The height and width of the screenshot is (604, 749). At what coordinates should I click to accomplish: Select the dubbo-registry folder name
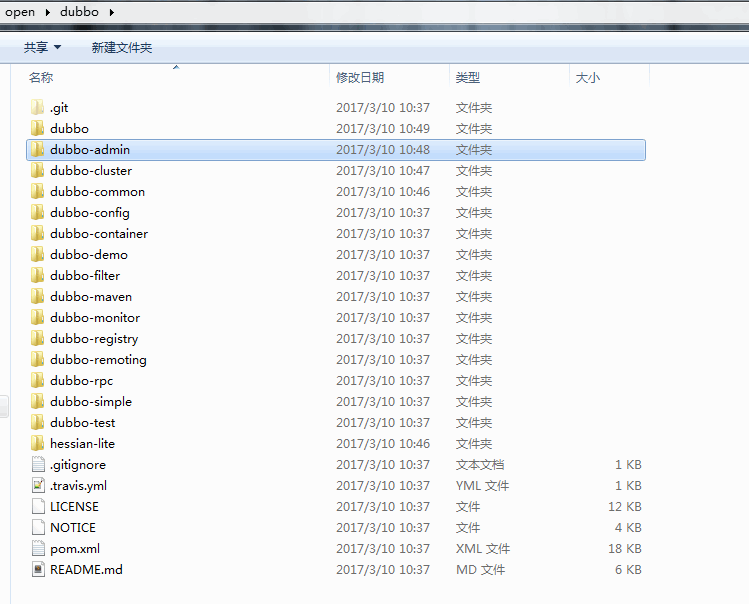(x=94, y=339)
